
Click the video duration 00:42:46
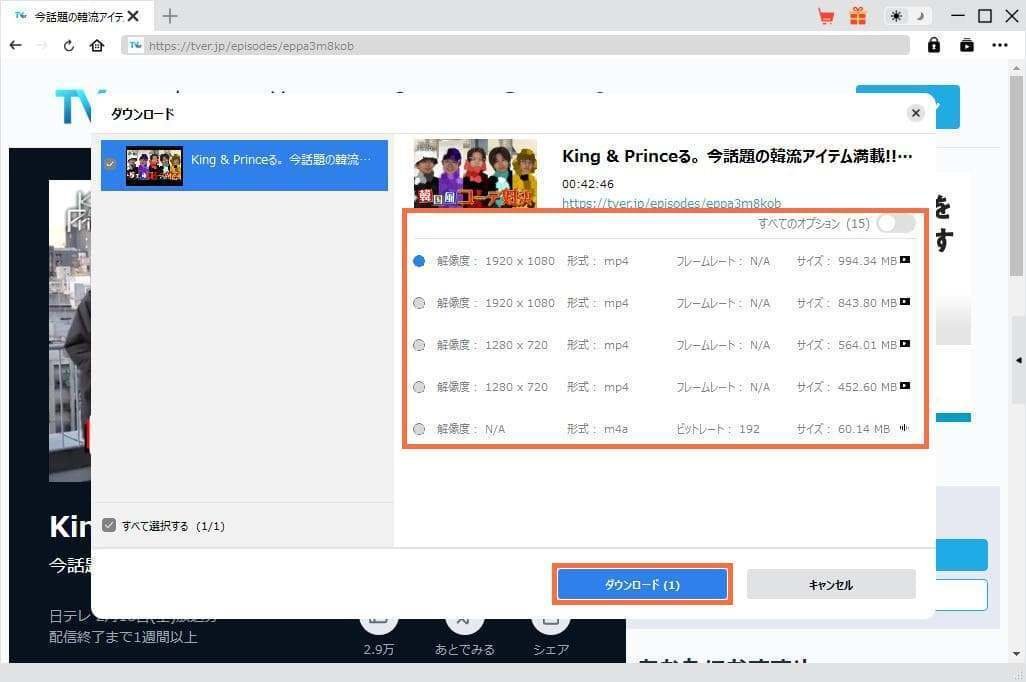coord(588,184)
